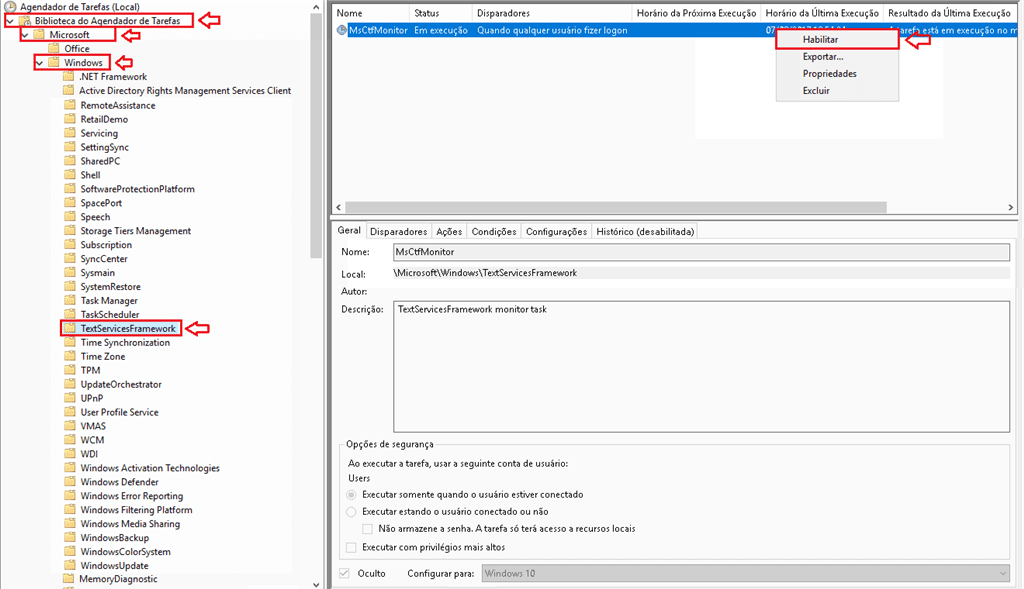The image size is (1024, 589).
Task: Toggle the Oculto checkbox
Action: [345, 573]
